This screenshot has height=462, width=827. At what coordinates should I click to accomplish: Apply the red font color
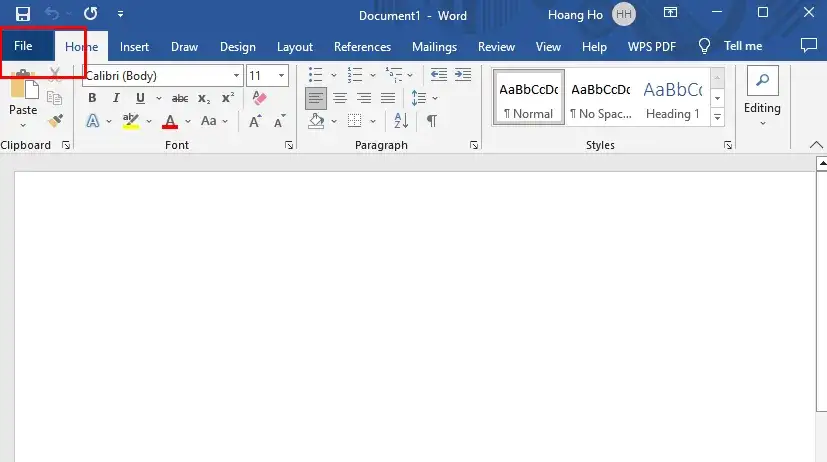(x=170, y=121)
